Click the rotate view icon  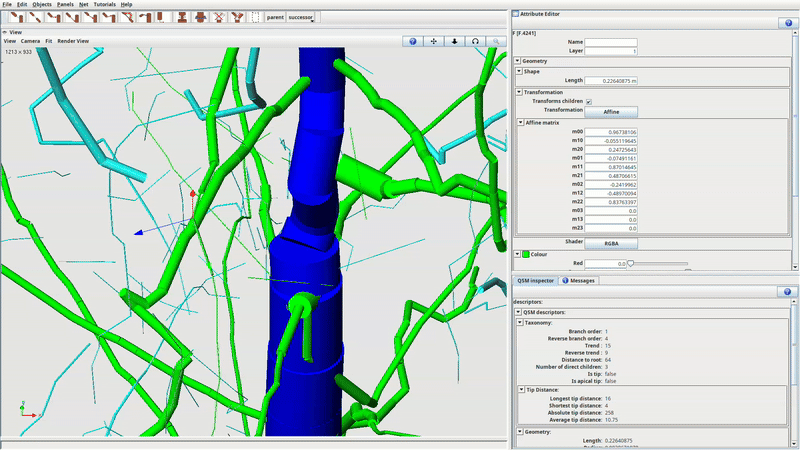[x=476, y=41]
